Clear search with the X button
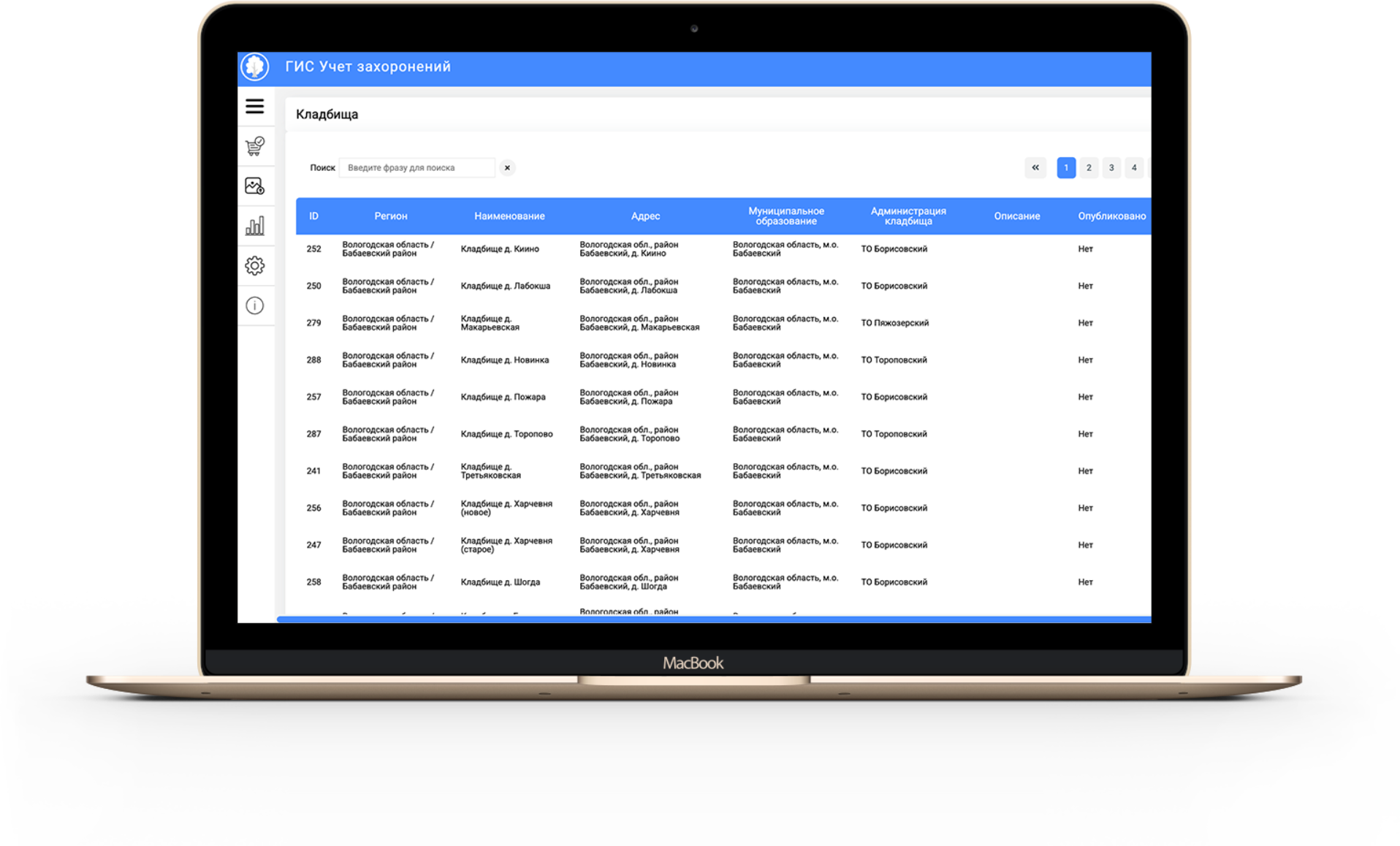This screenshot has height=846, width=1400. (x=507, y=168)
